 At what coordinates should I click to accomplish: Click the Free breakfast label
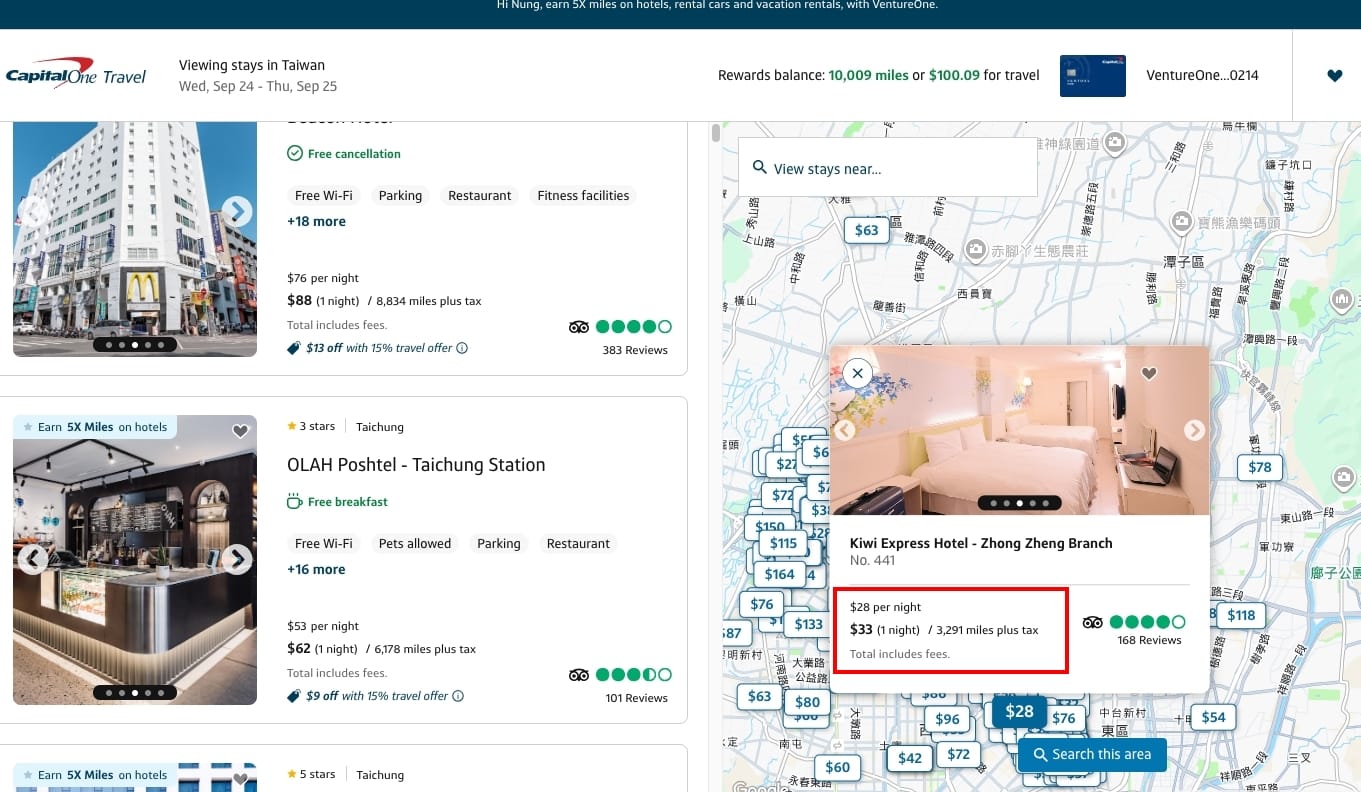point(338,502)
